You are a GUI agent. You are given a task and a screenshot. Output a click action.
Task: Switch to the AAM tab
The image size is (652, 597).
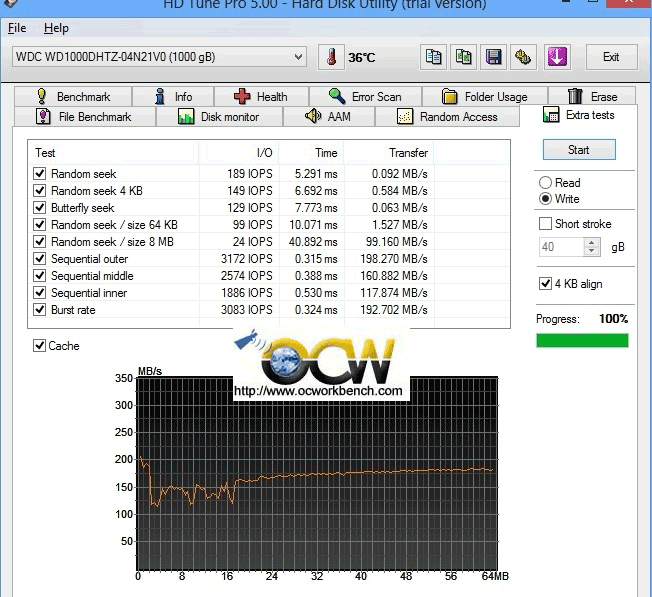[x=329, y=116]
